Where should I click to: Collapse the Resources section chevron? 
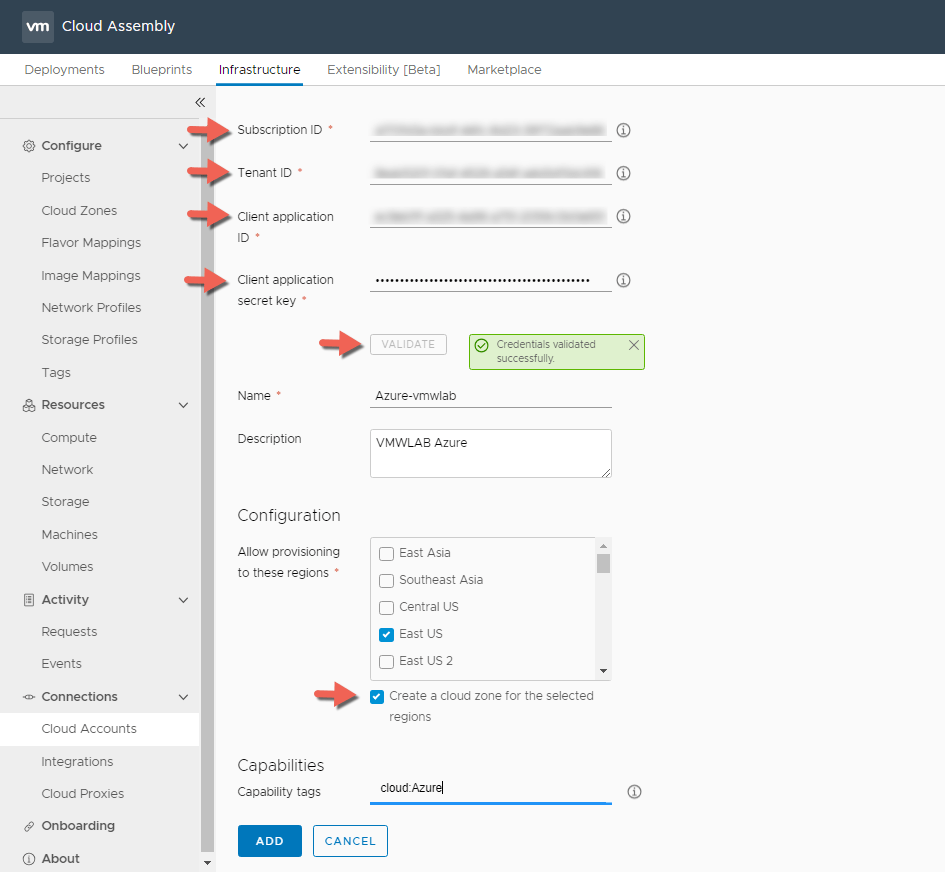tap(183, 405)
